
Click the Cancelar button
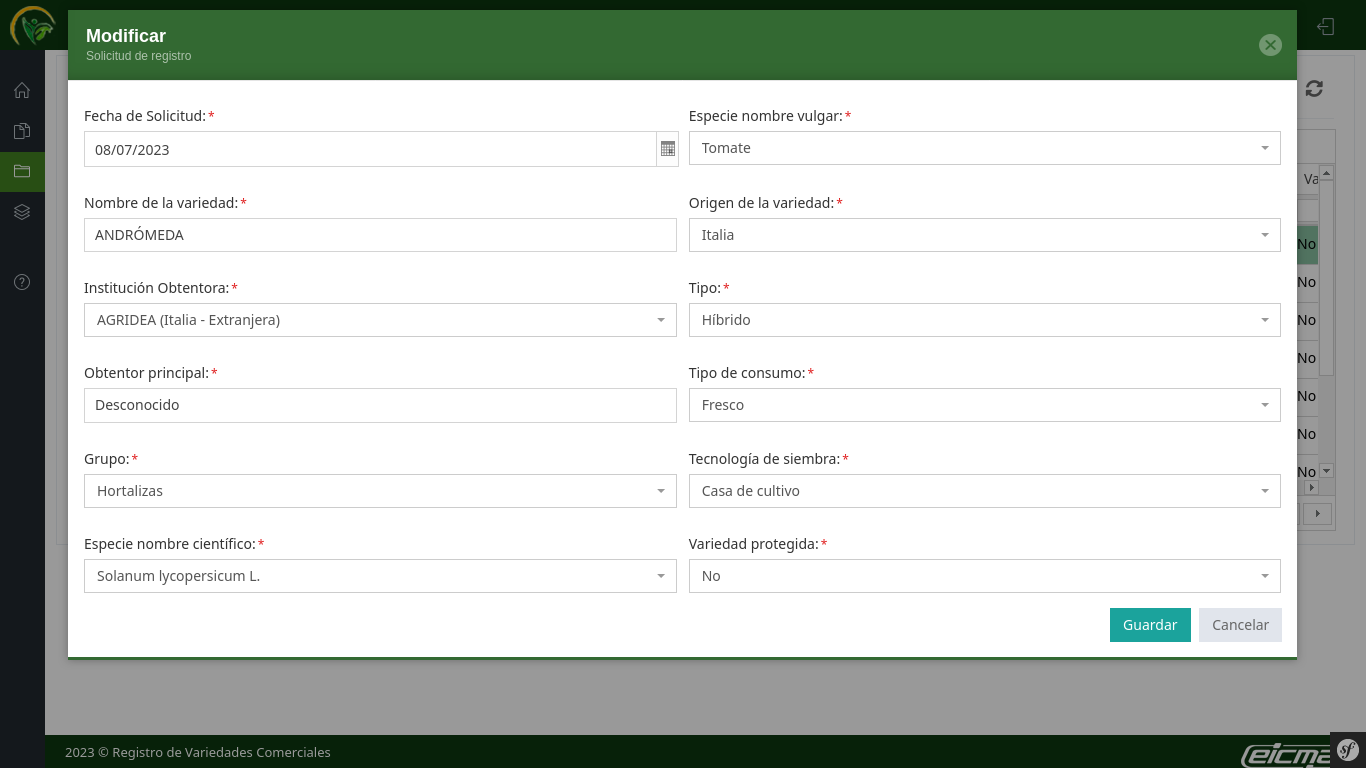click(x=1240, y=625)
